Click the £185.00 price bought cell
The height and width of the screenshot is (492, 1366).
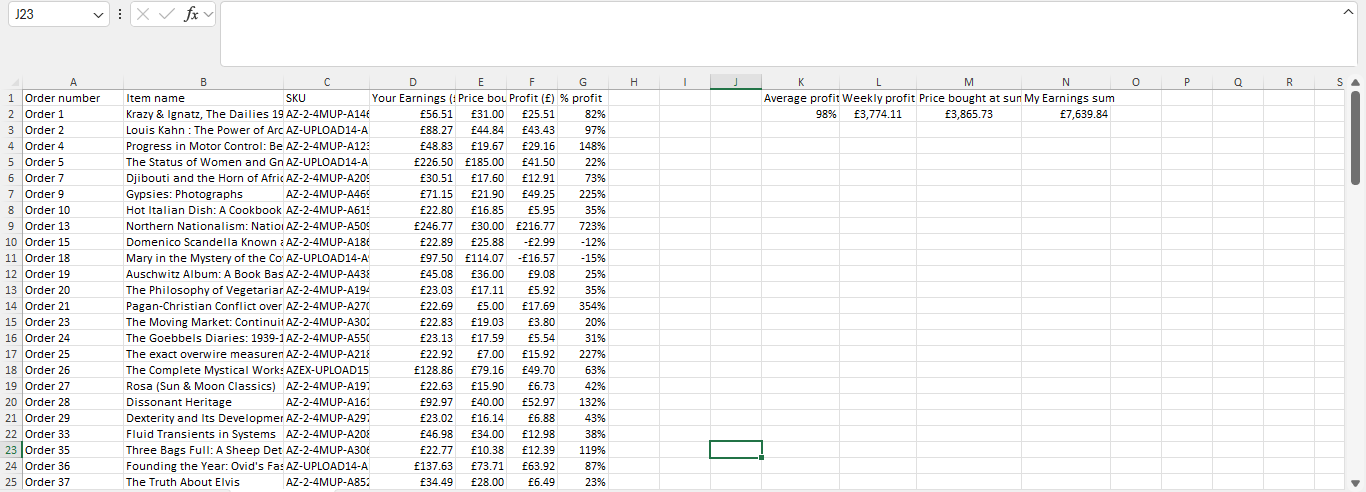(x=482, y=162)
